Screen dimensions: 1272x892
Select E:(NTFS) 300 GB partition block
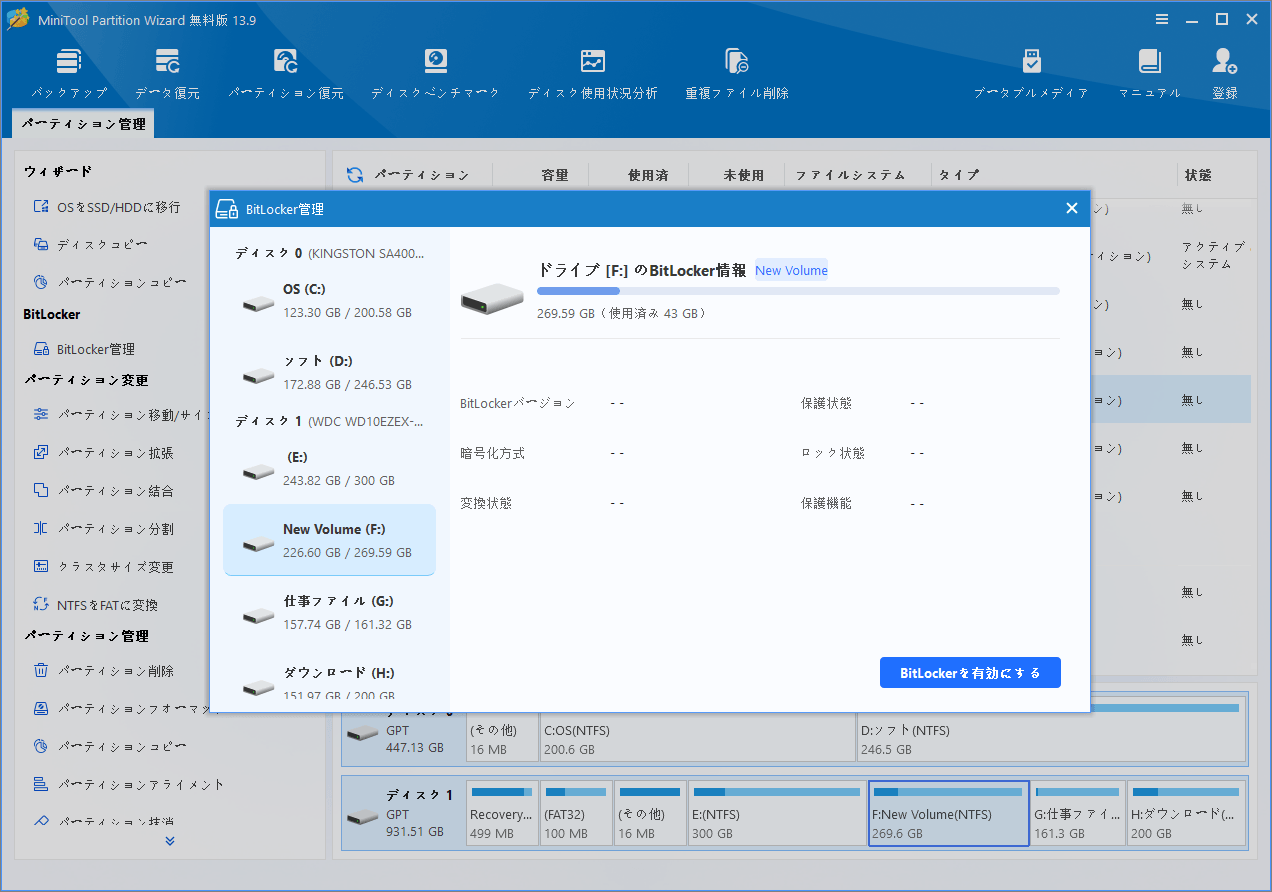point(776,813)
